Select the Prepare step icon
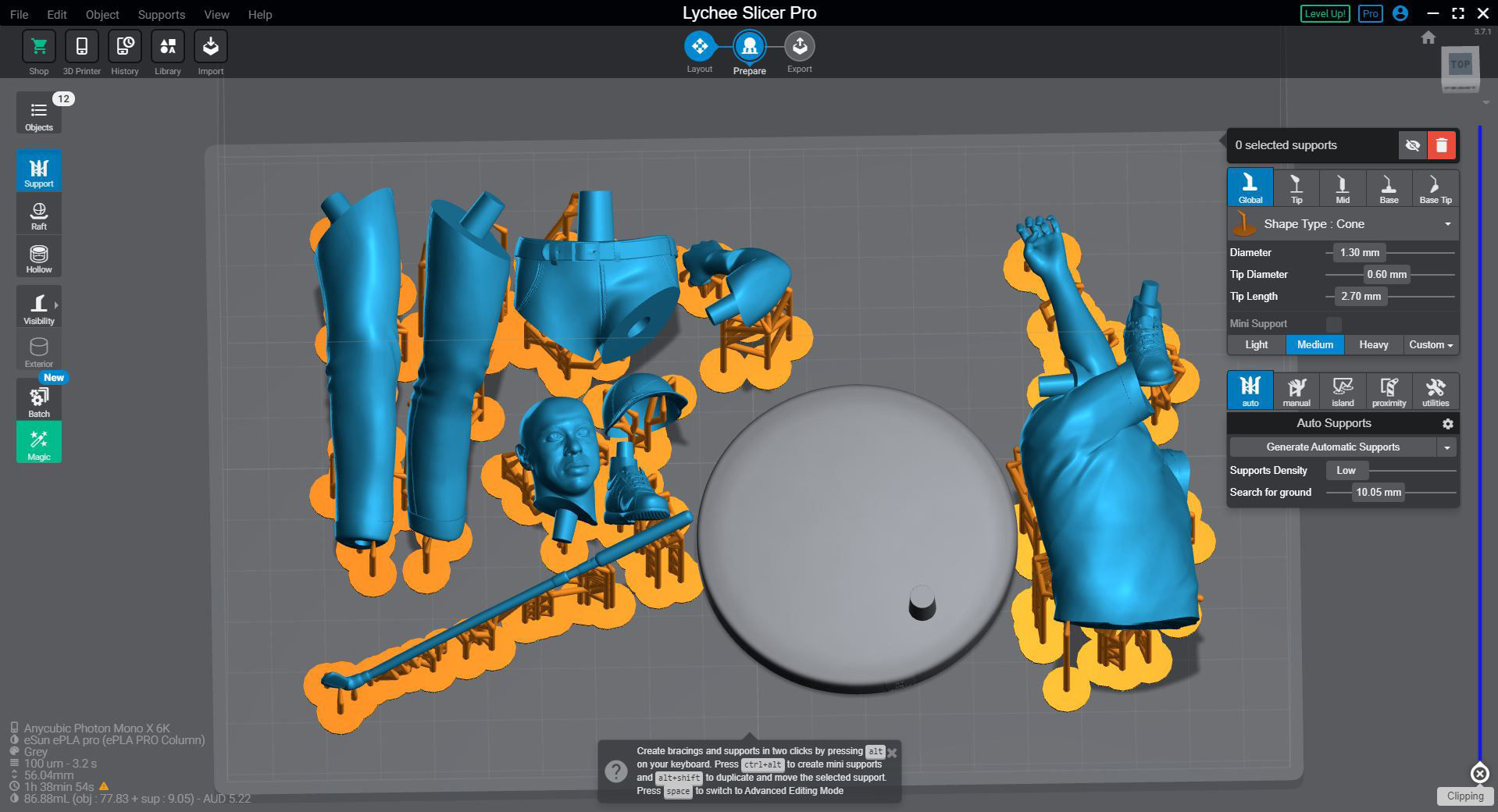This screenshot has width=1498, height=812. click(750, 46)
